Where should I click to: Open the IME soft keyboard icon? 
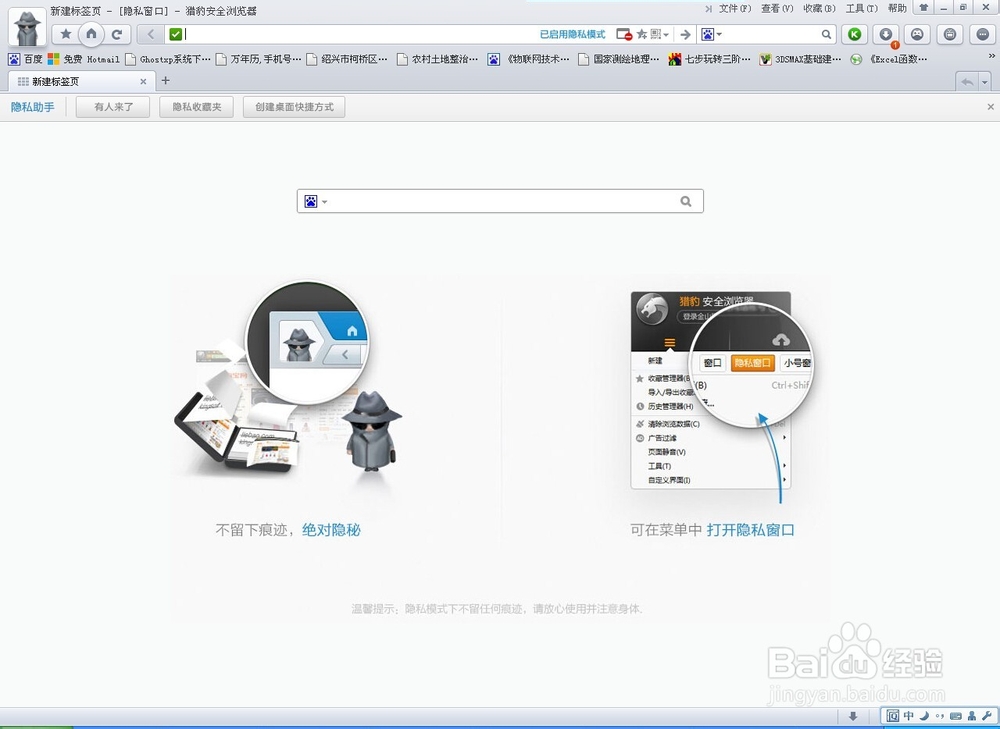[955, 716]
